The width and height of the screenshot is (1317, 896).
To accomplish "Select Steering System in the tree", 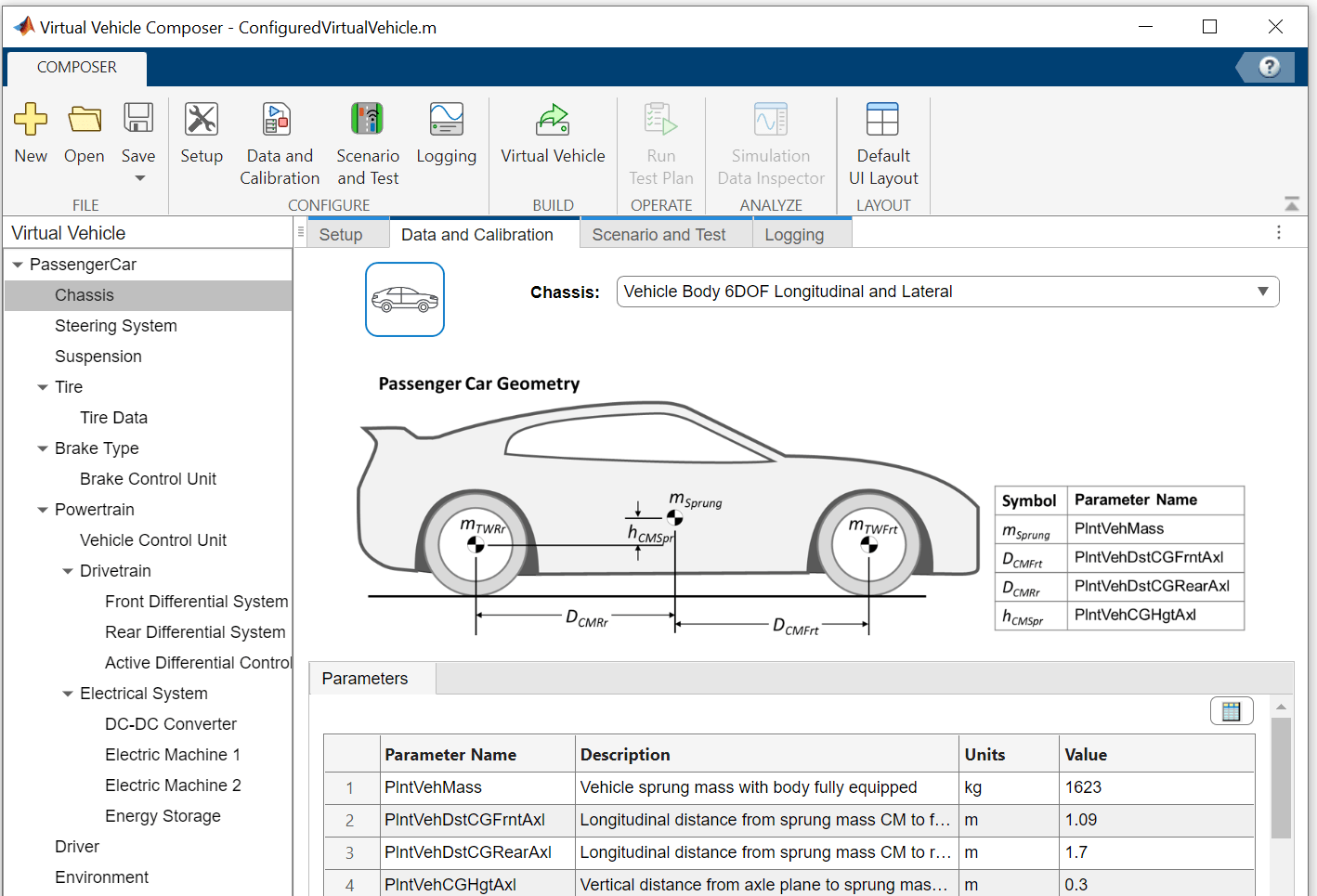I will pyautogui.click(x=116, y=326).
